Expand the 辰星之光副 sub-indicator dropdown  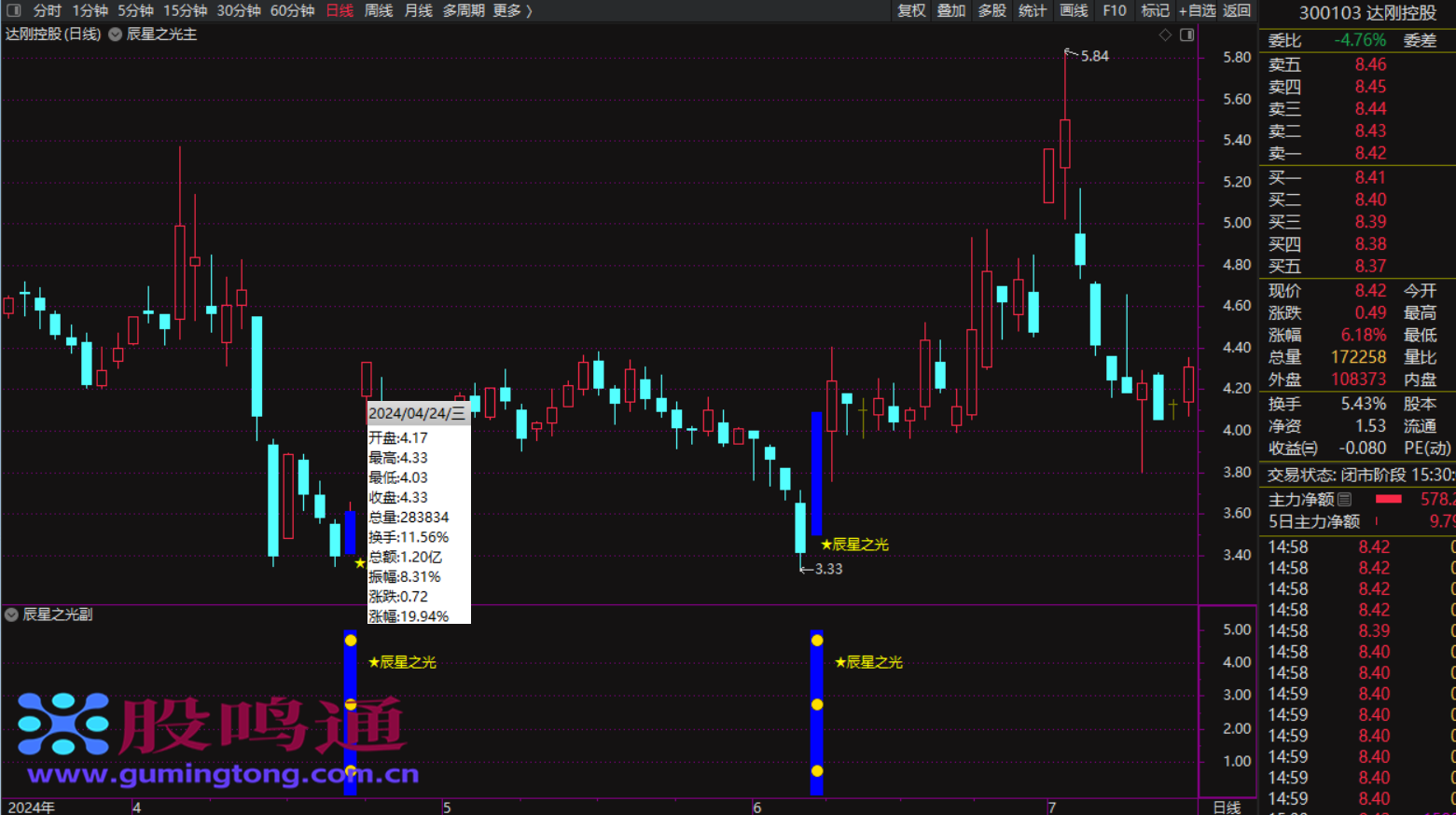[x=11, y=615]
